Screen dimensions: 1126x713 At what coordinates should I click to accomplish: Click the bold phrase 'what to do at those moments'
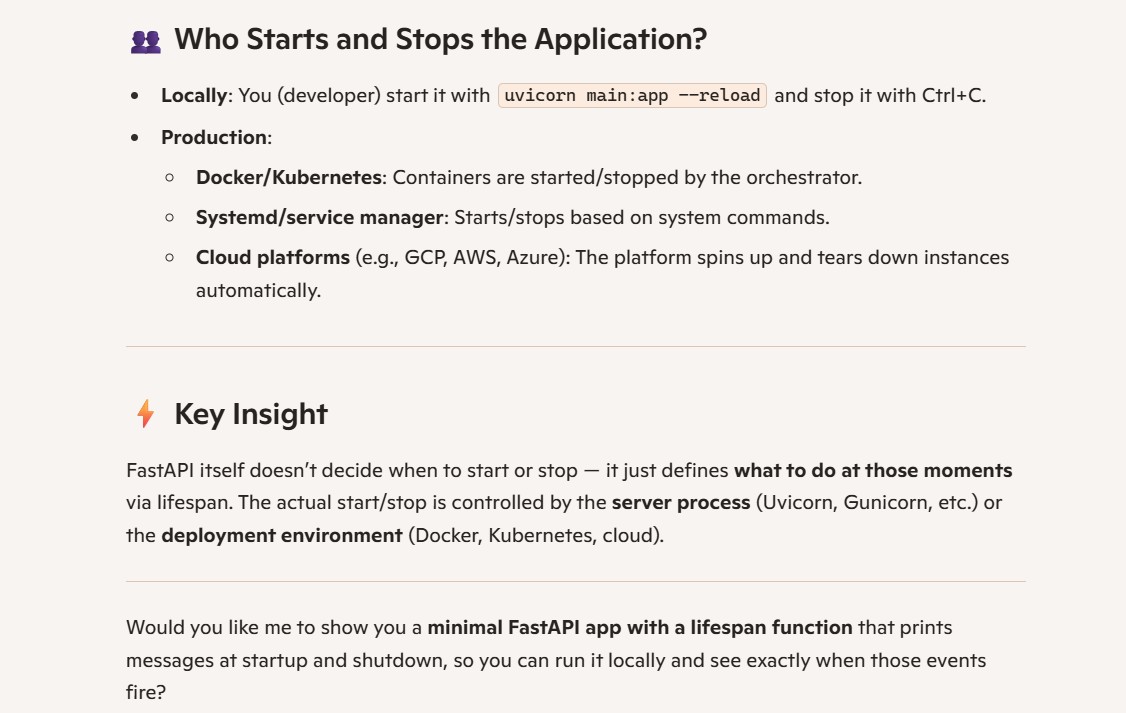click(x=873, y=470)
